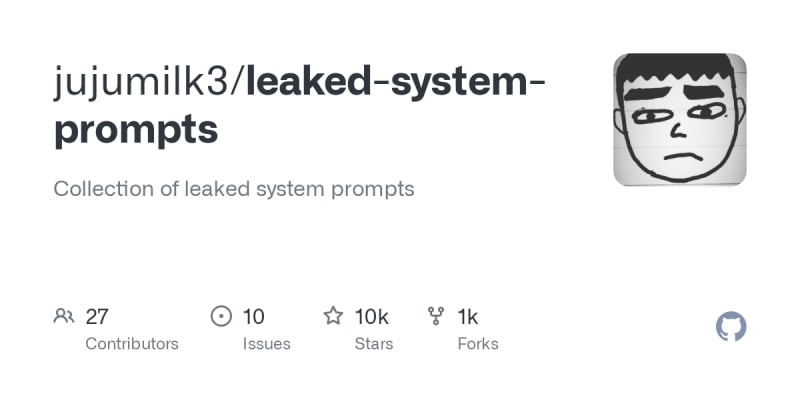Click the Contributors people icon
The width and height of the screenshot is (800, 400).
(x=64, y=317)
